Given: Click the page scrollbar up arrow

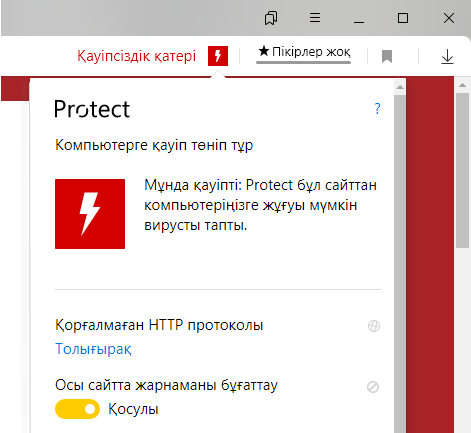Looking at the screenshot, I should pos(462,85).
